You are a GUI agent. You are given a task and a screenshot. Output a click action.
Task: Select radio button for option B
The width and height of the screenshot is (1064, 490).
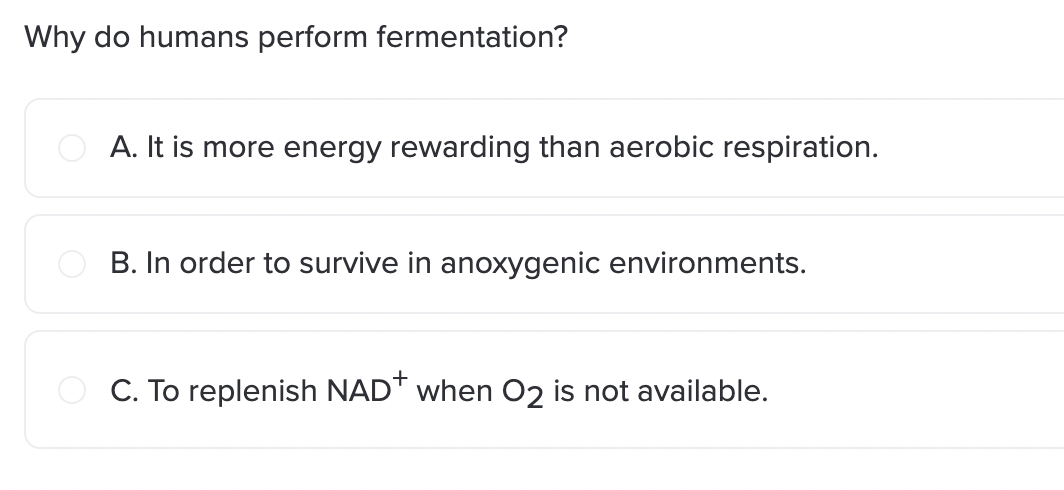[72, 264]
